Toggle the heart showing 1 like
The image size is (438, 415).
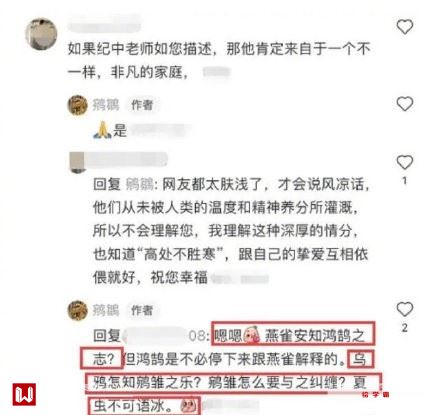405,163
